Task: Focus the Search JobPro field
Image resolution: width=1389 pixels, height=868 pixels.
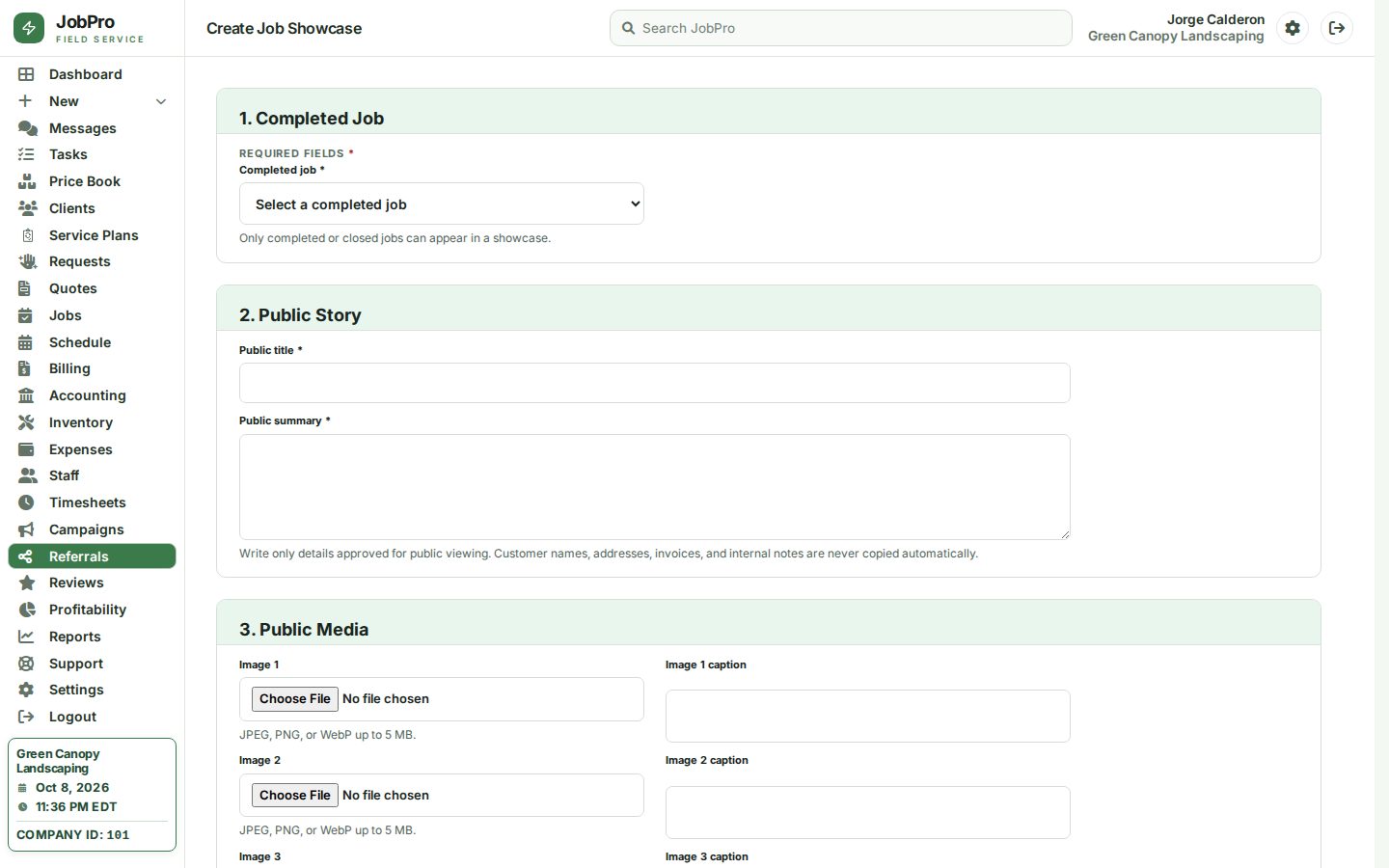Action: (x=841, y=28)
